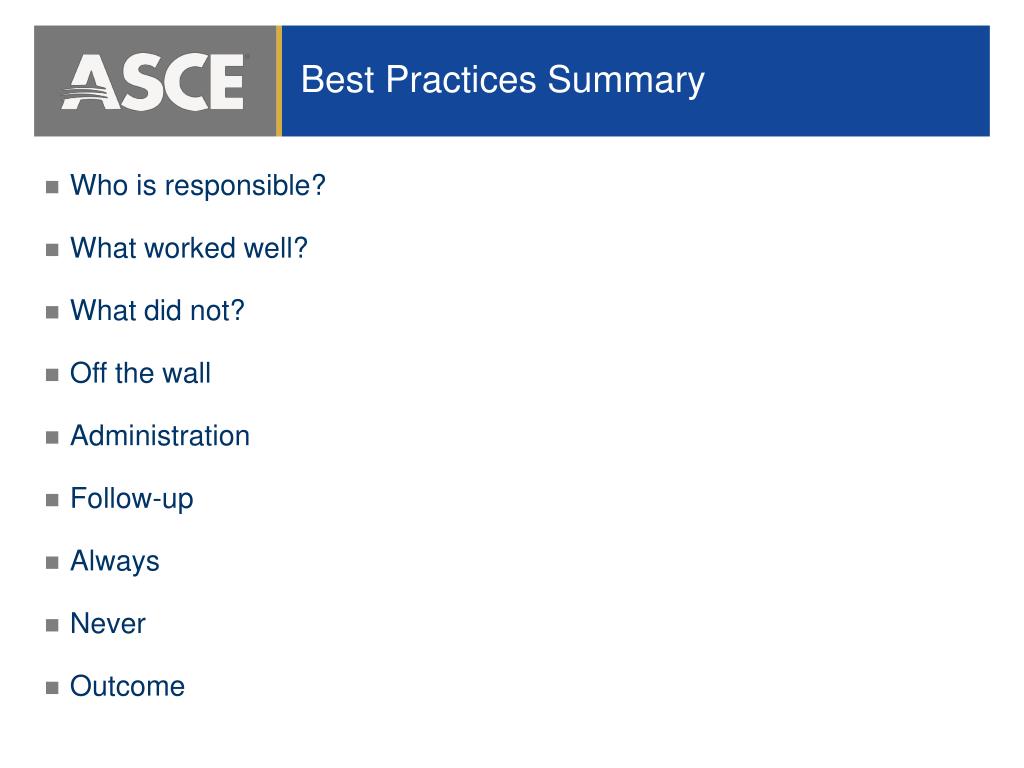Click bullet square before Who is responsible

(52, 187)
